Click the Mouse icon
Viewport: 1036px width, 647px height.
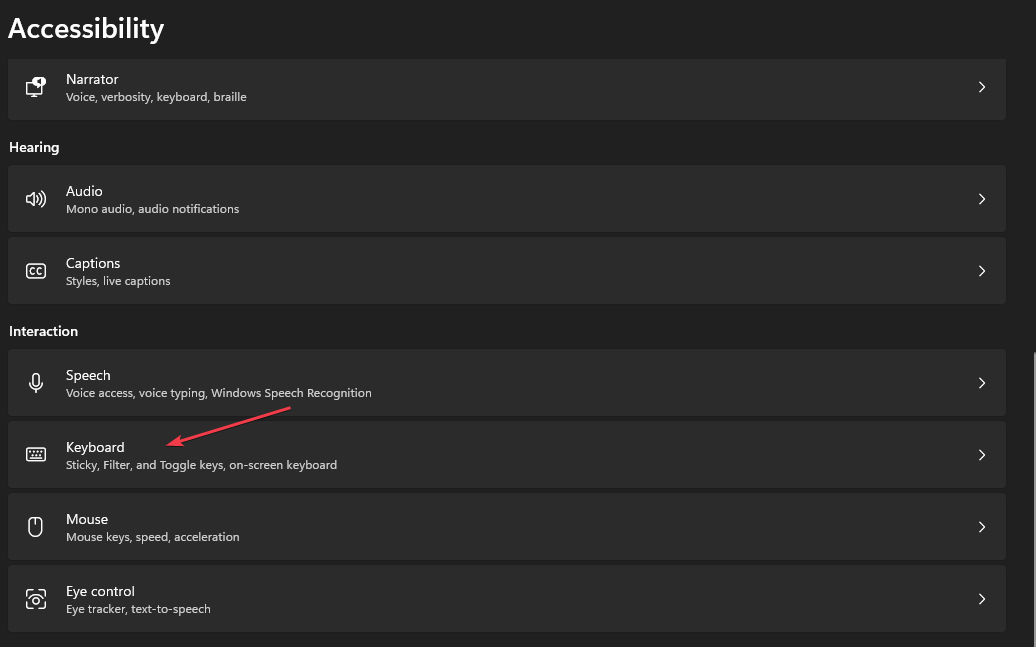click(x=36, y=527)
